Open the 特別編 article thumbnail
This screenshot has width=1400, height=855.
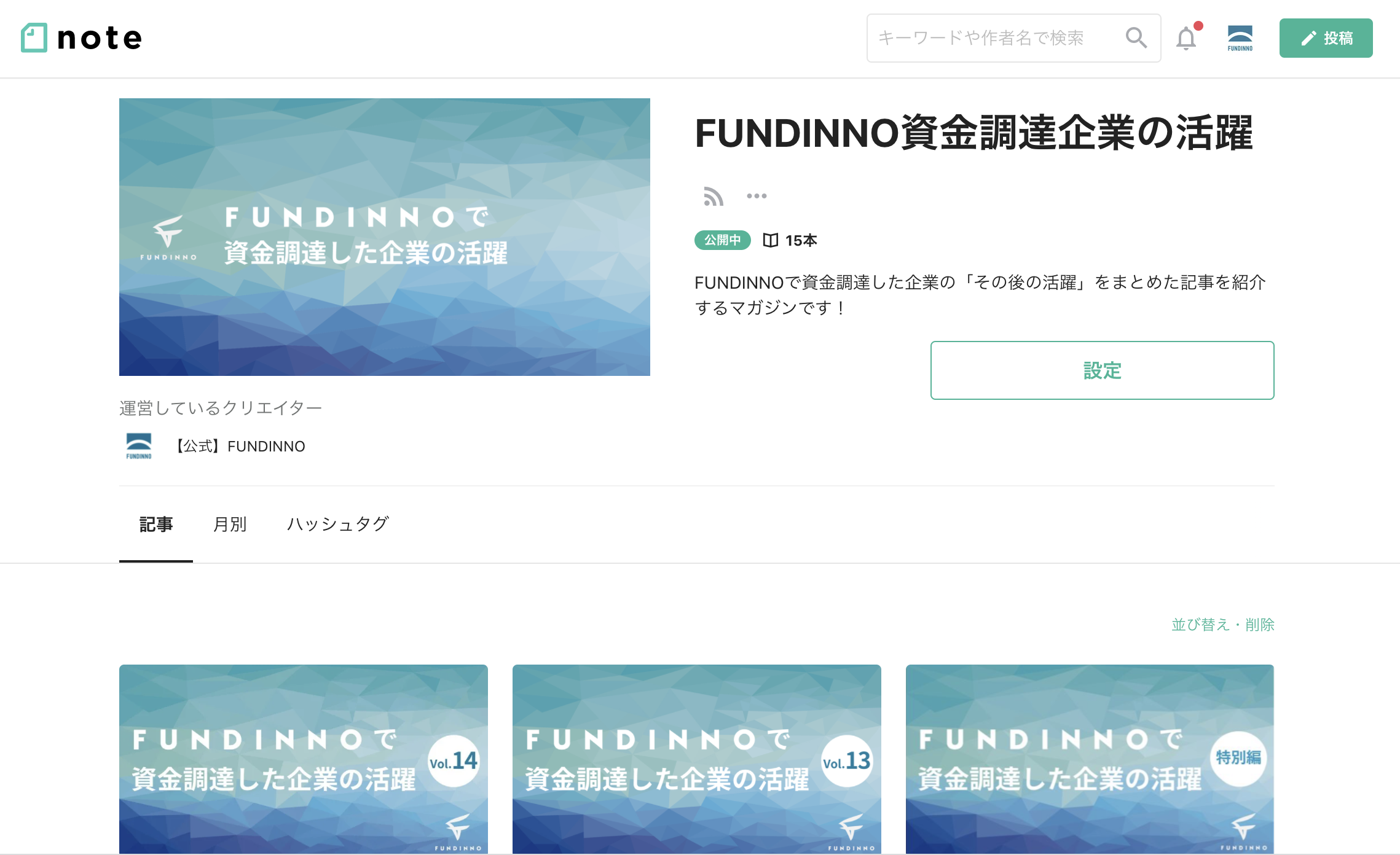pos(1090,759)
